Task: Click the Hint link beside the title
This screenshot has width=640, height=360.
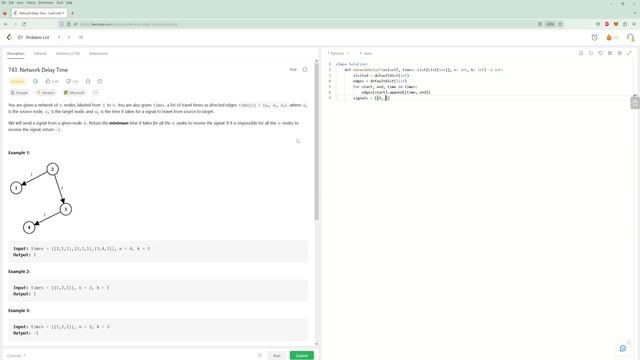Action: point(293,69)
